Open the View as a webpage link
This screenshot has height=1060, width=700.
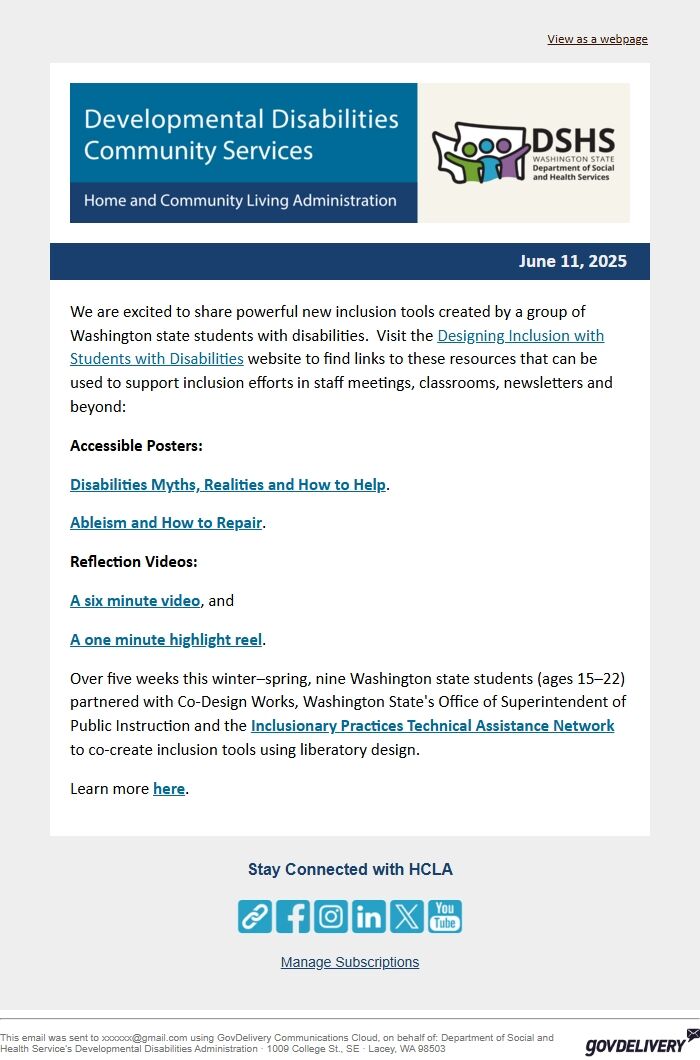(597, 39)
